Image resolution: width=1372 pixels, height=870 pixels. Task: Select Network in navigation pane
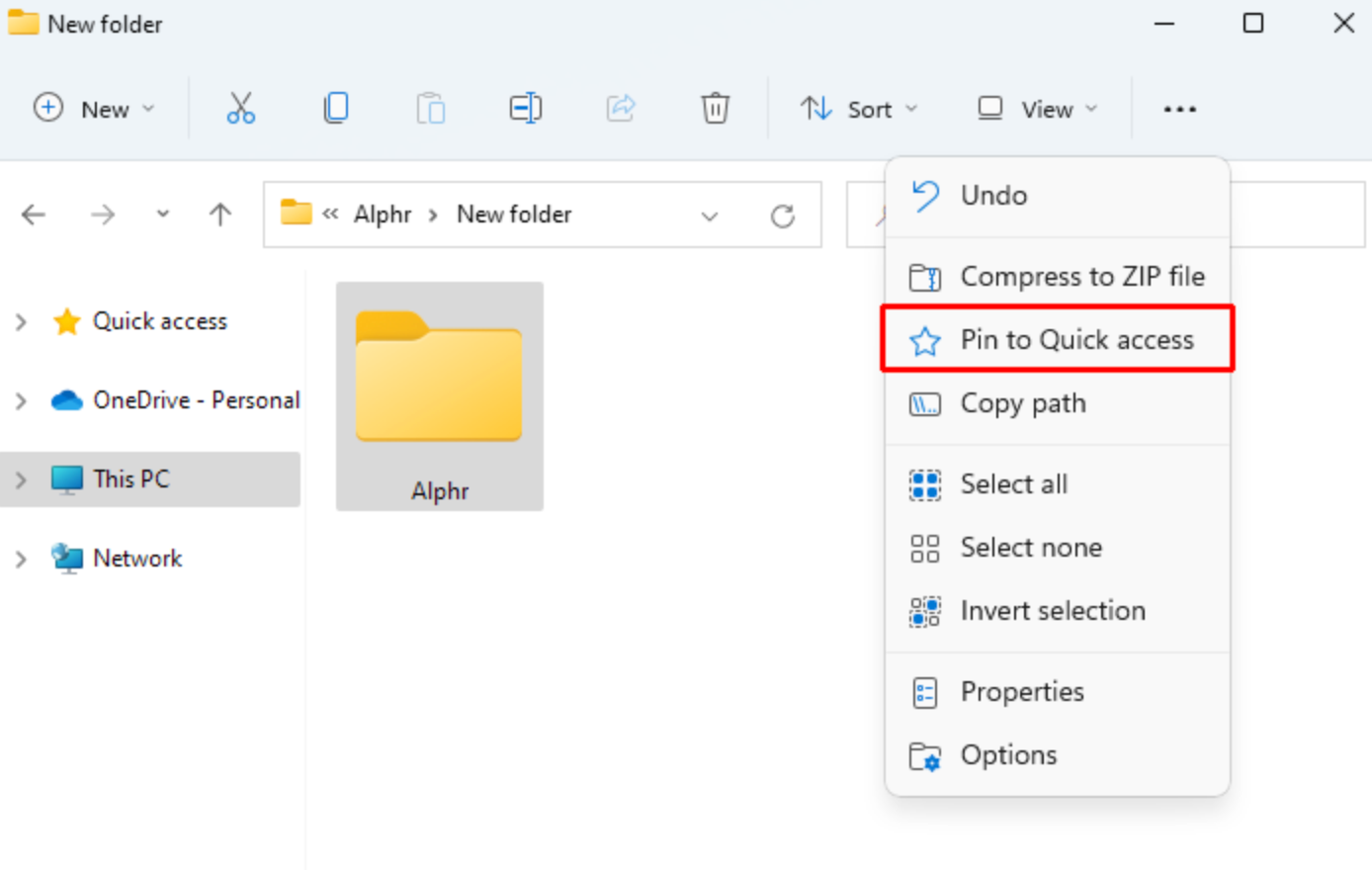[x=137, y=559]
